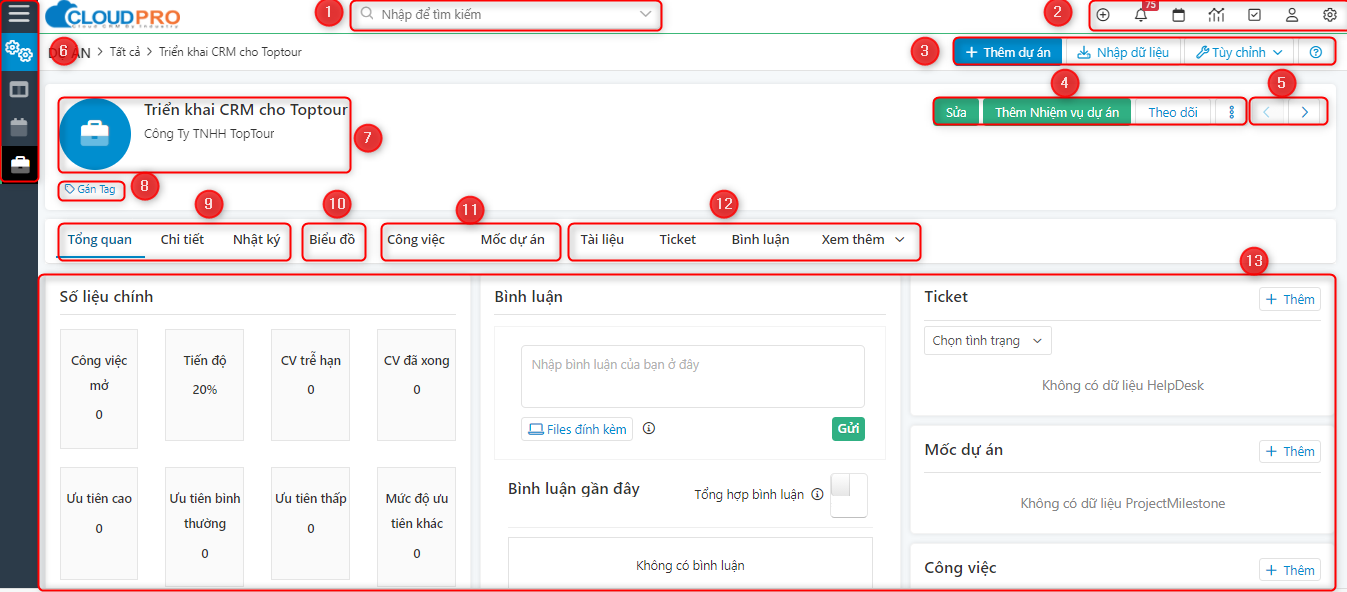Open the notifications bell icon
Image resolution: width=1347 pixels, height=592 pixels.
pos(1141,15)
